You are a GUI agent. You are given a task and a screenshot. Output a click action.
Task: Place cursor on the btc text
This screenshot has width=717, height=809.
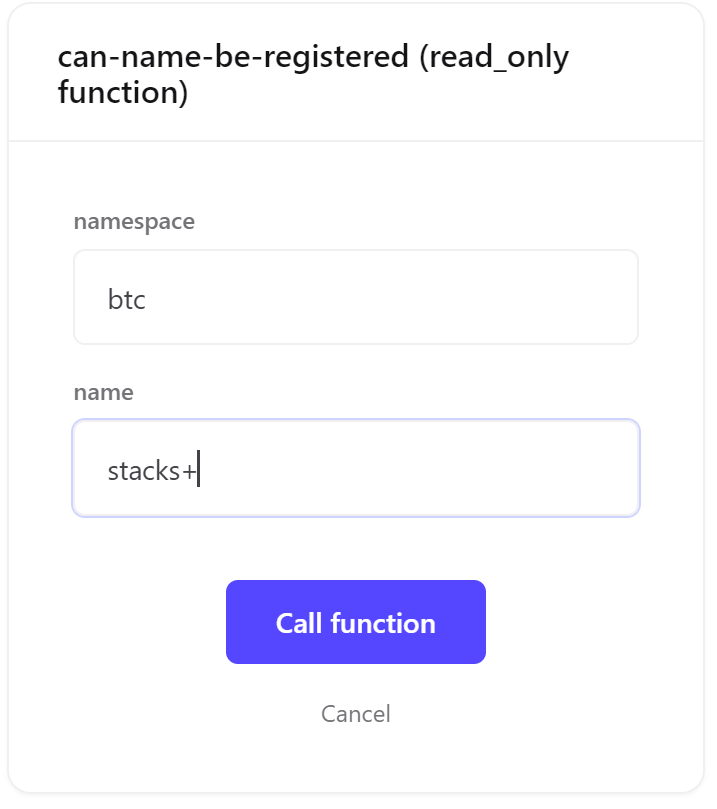click(126, 299)
